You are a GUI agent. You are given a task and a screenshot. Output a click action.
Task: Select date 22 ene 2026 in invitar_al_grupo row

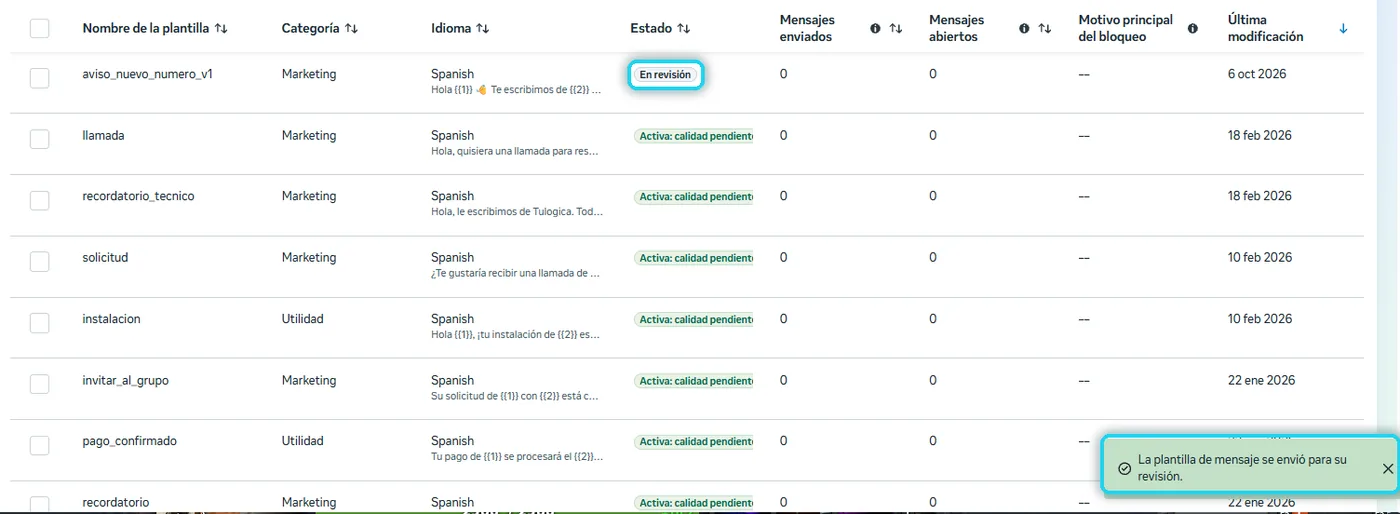[x=1262, y=380]
